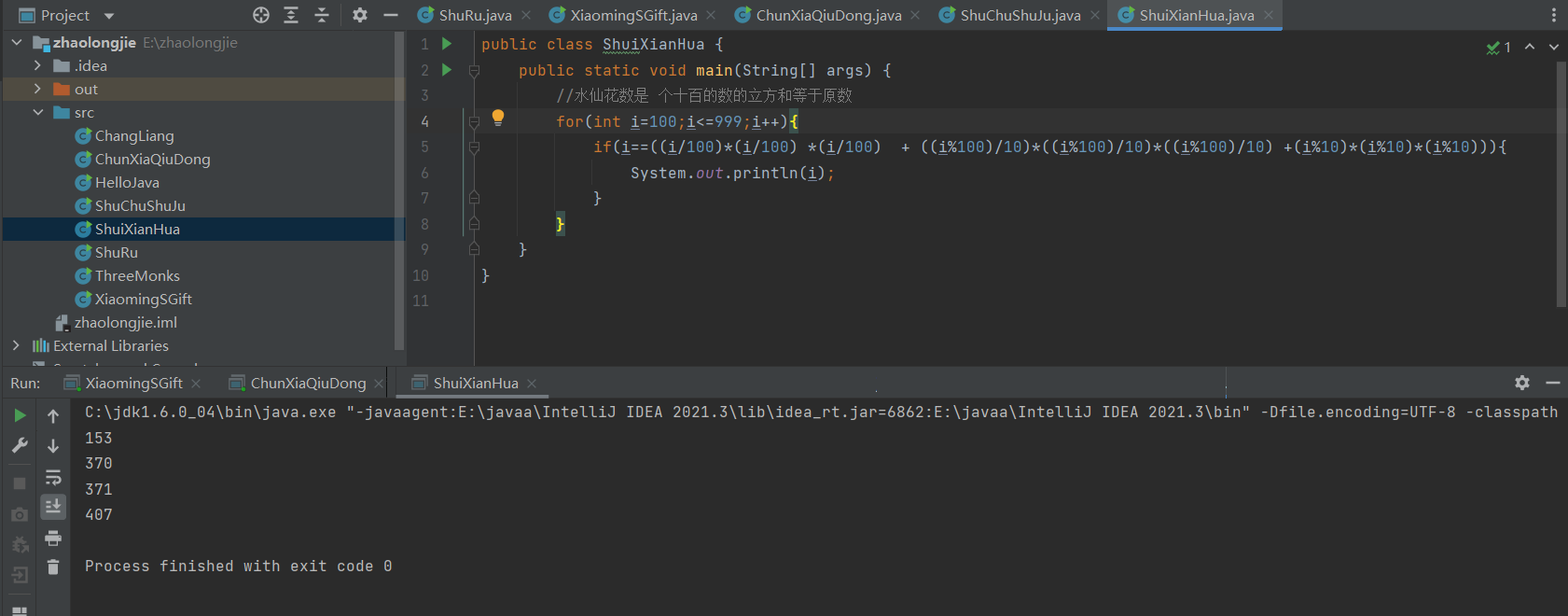The height and width of the screenshot is (616, 1568).
Task: Click console output line 407
Action: point(99,514)
